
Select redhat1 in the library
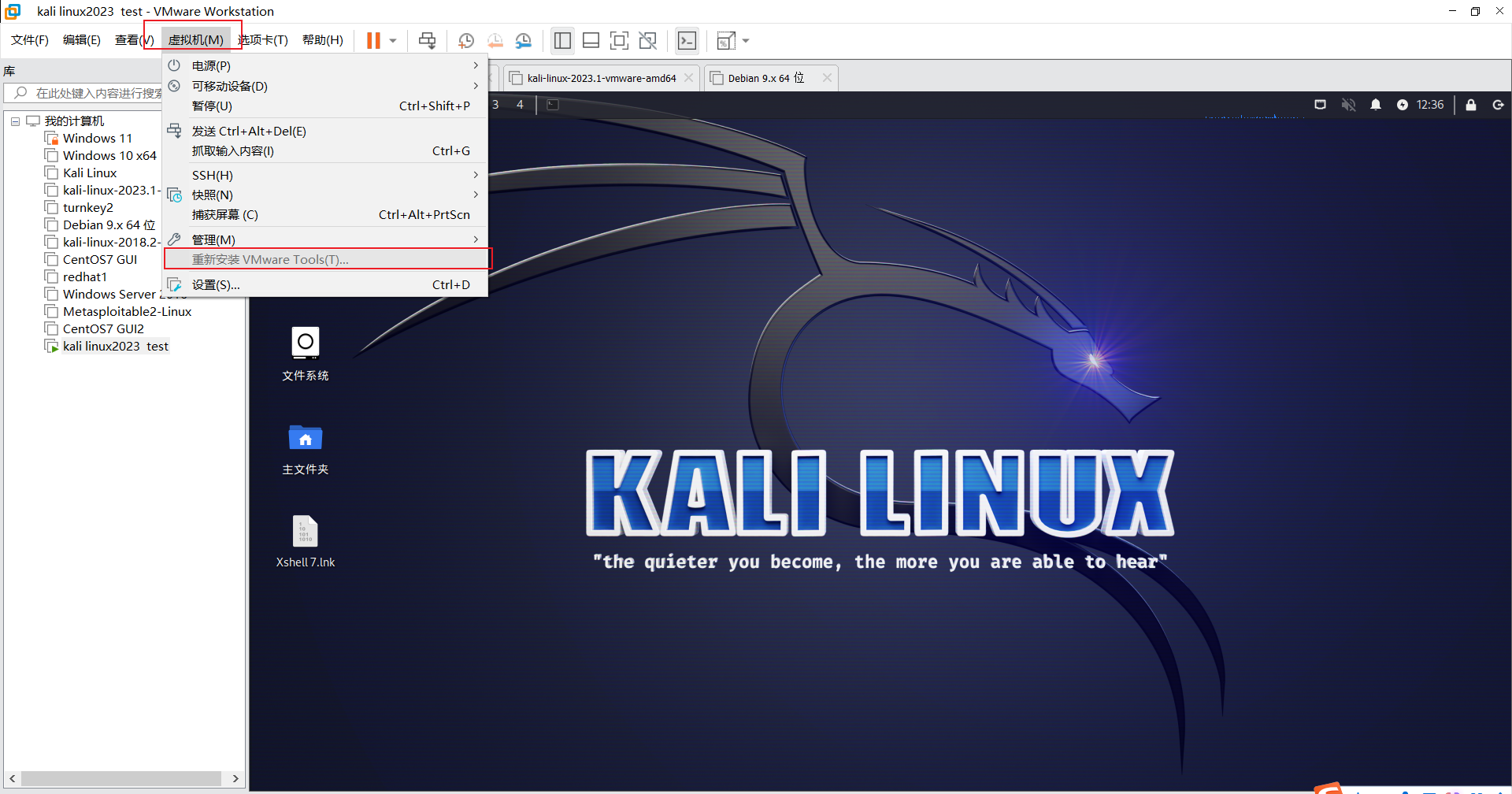[x=84, y=276]
